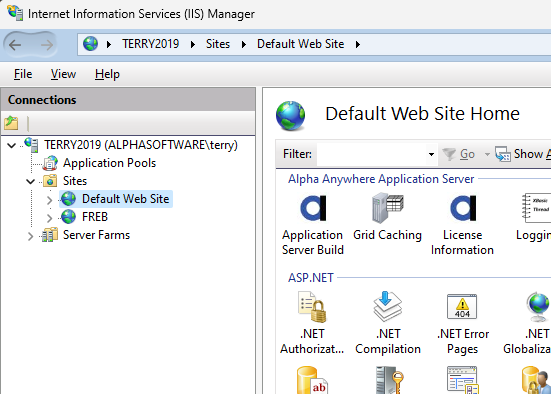Click Sites in the address breadcrumb
Image resolution: width=551 pixels, height=394 pixels.
click(218, 44)
